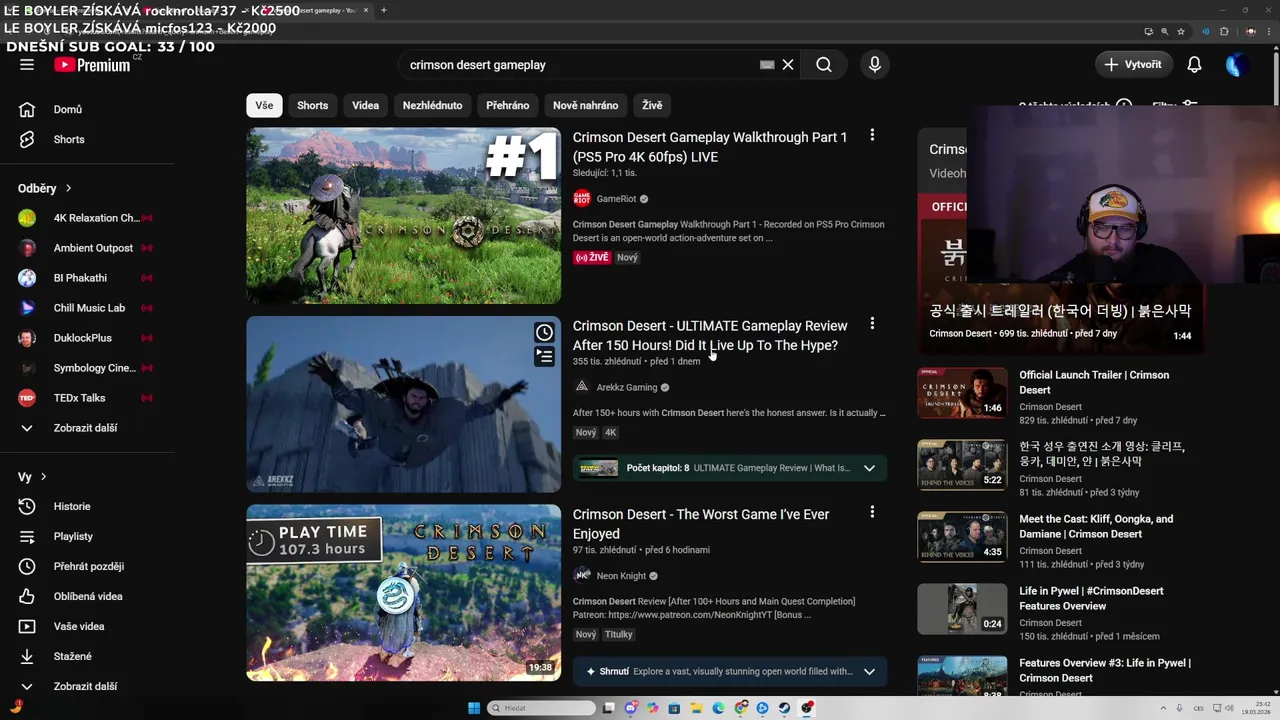The width and height of the screenshot is (1280, 720).
Task: Open the notifications bell
Action: coord(1194,65)
